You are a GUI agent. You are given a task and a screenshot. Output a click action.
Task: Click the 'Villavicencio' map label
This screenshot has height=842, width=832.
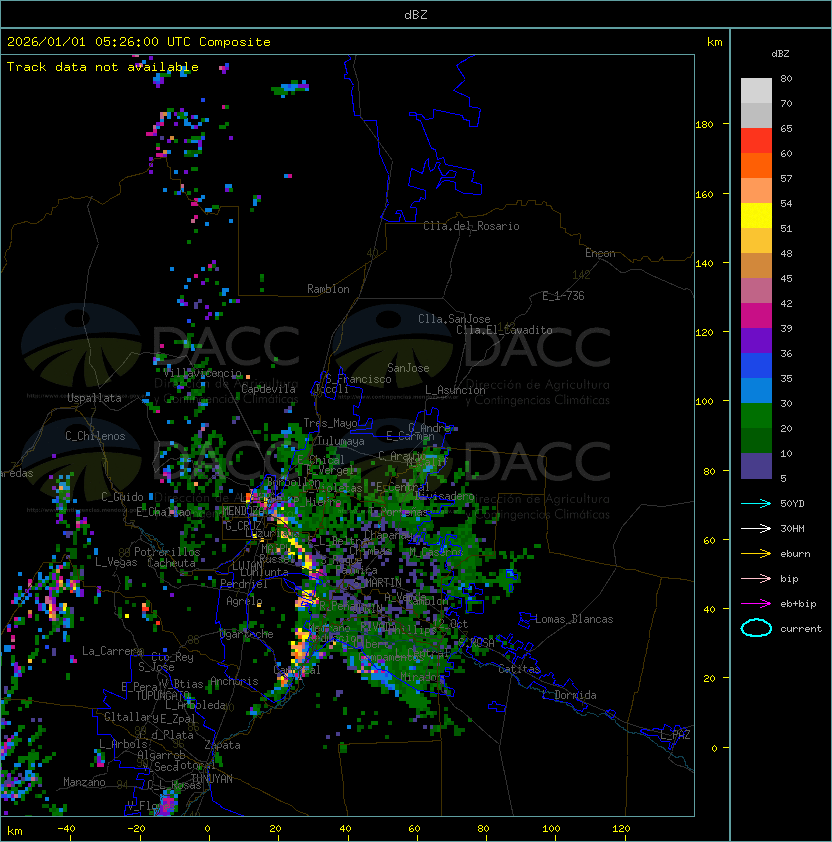pos(202,373)
